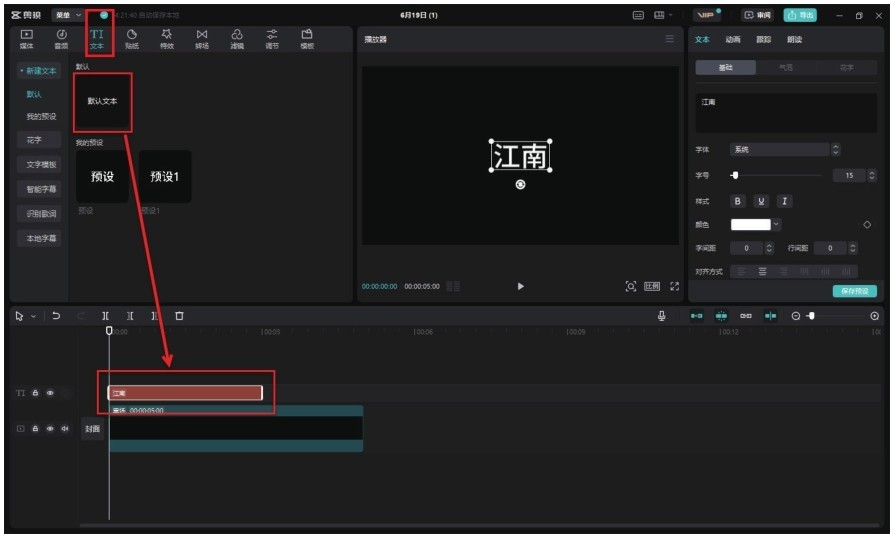Toggle bold text style

pyautogui.click(x=738, y=201)
